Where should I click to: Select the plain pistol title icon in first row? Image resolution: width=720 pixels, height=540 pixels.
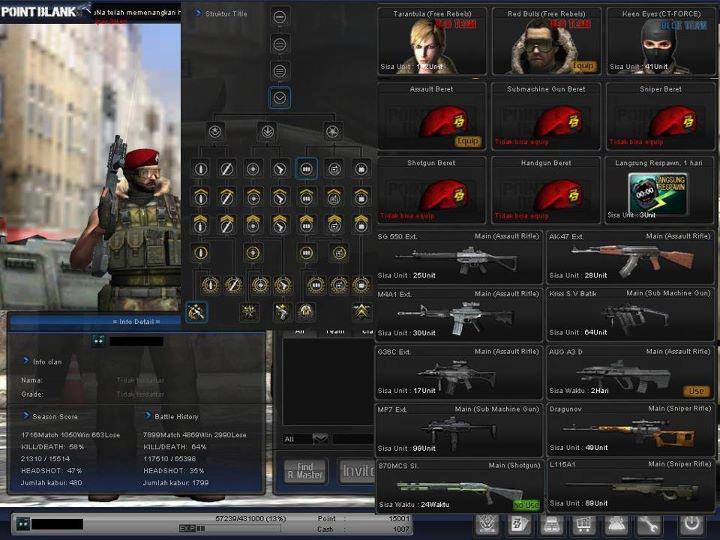click(x=280, y=169)
